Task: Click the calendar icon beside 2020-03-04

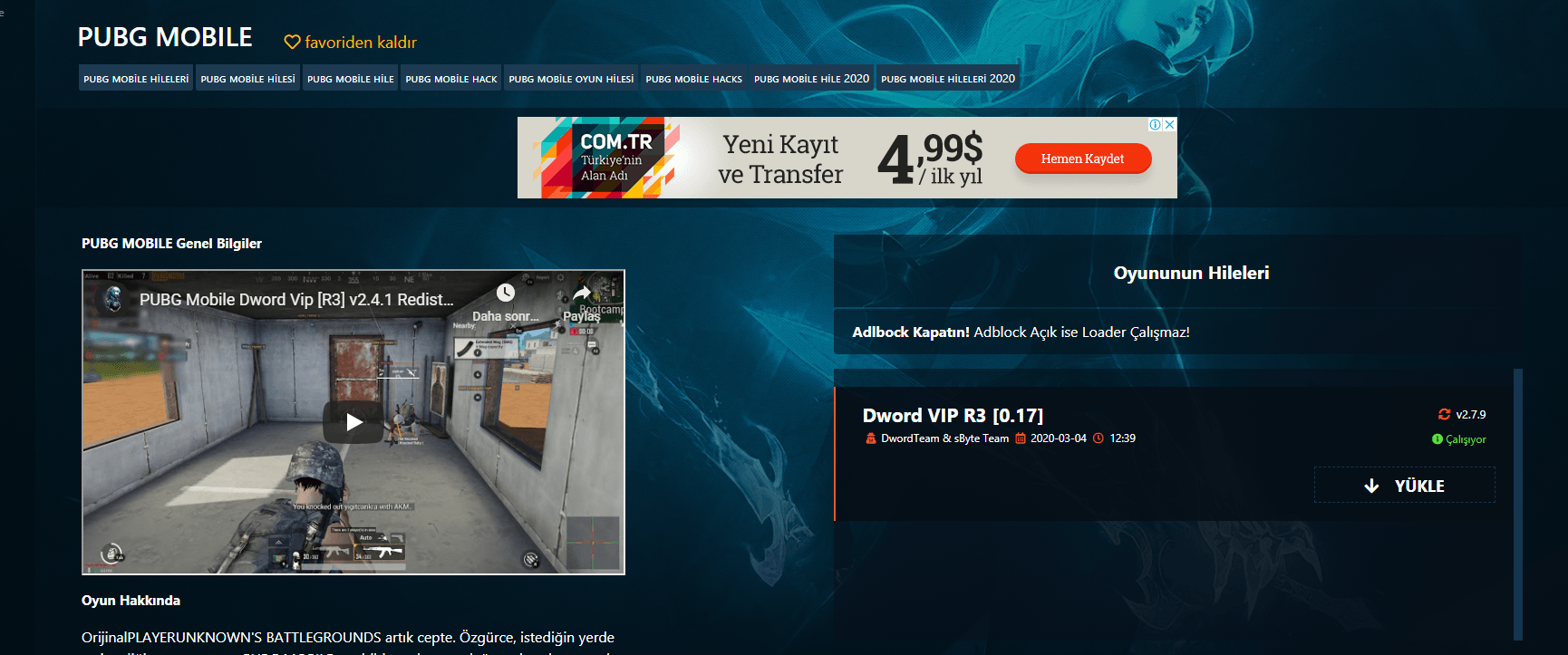Action: pyautogui.click(x=1021, y=438)
